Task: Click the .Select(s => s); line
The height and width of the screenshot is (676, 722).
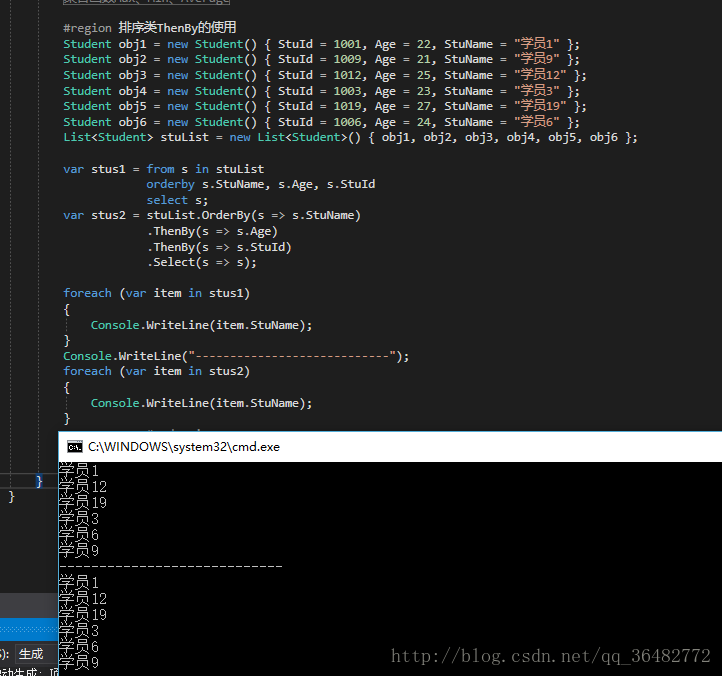Action: 202,262
